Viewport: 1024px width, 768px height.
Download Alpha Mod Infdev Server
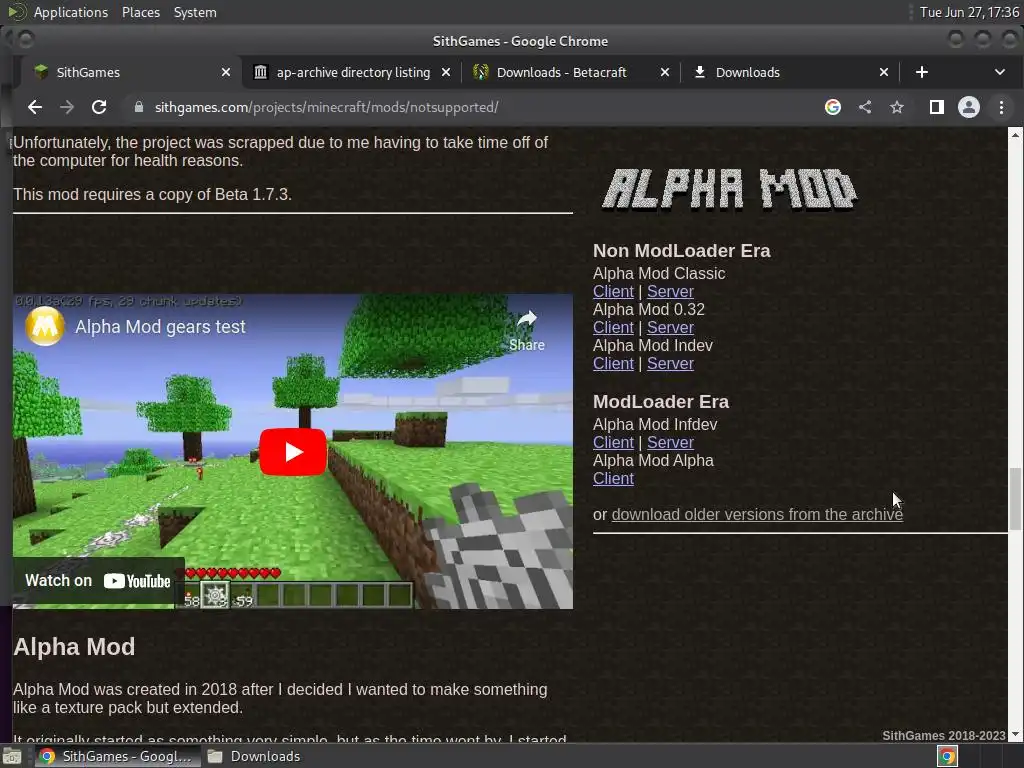[x=670, y=442]
